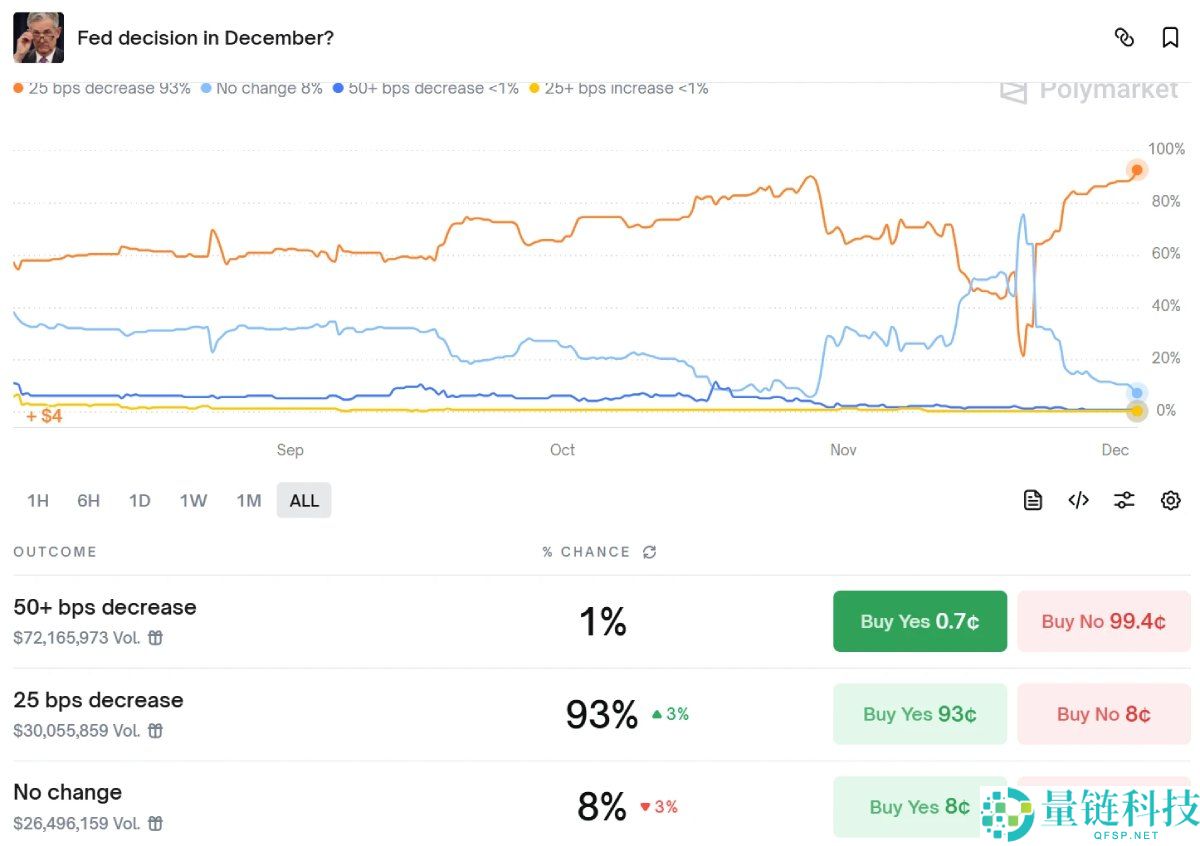Copy the market link via chain icon

(1124, 38)
